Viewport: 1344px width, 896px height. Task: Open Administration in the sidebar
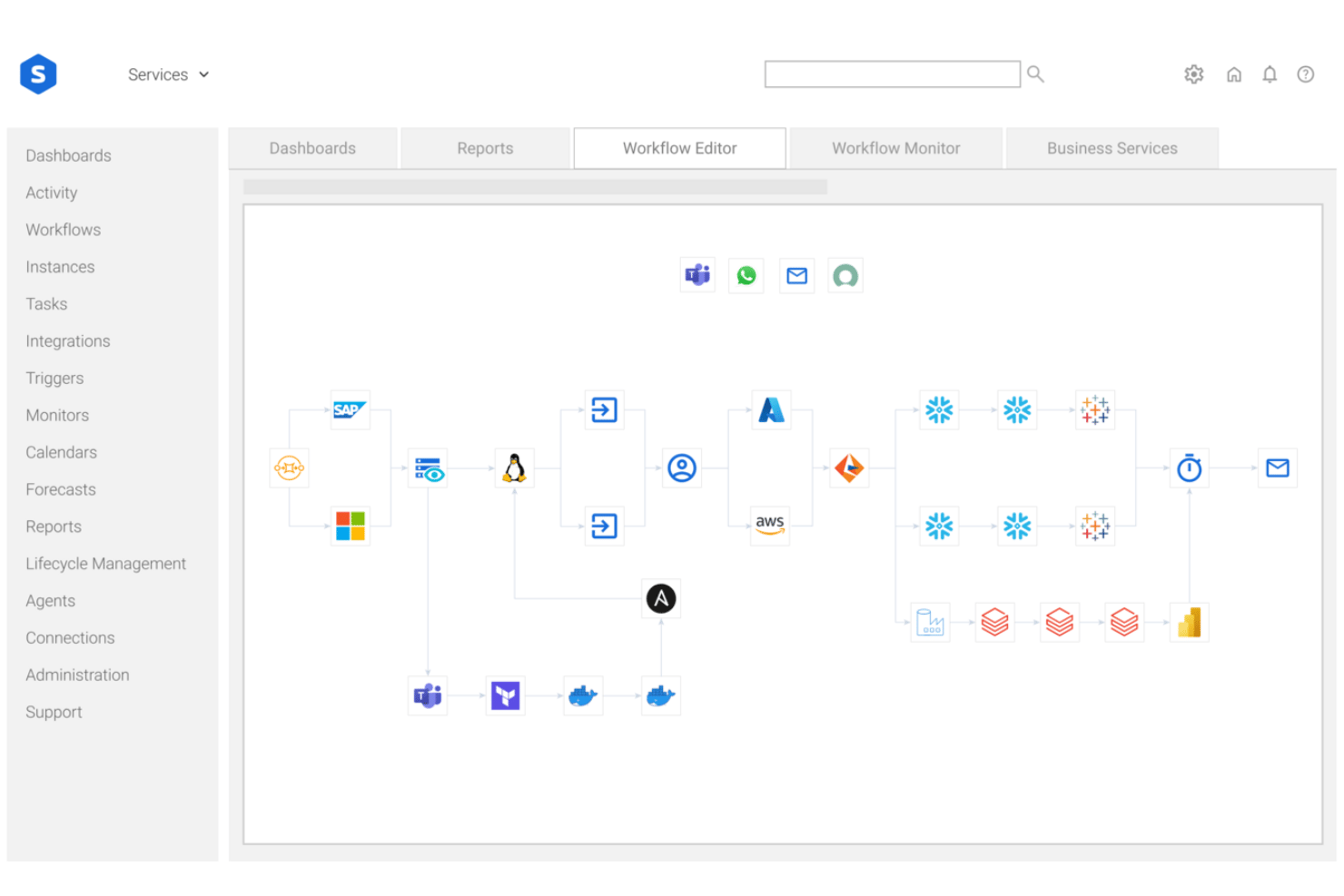[77, 675]
